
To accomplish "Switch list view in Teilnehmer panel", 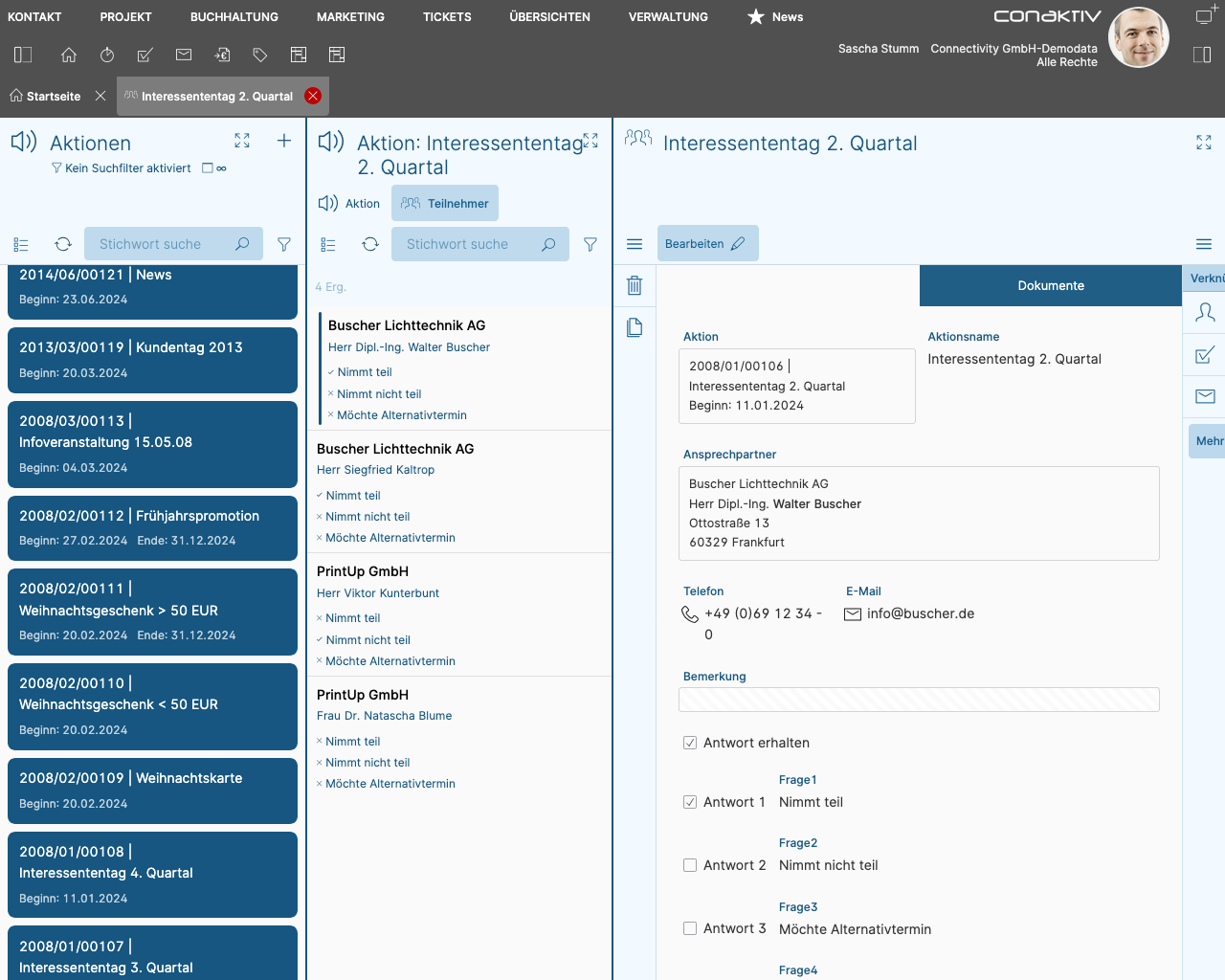I will click(328, 244).
